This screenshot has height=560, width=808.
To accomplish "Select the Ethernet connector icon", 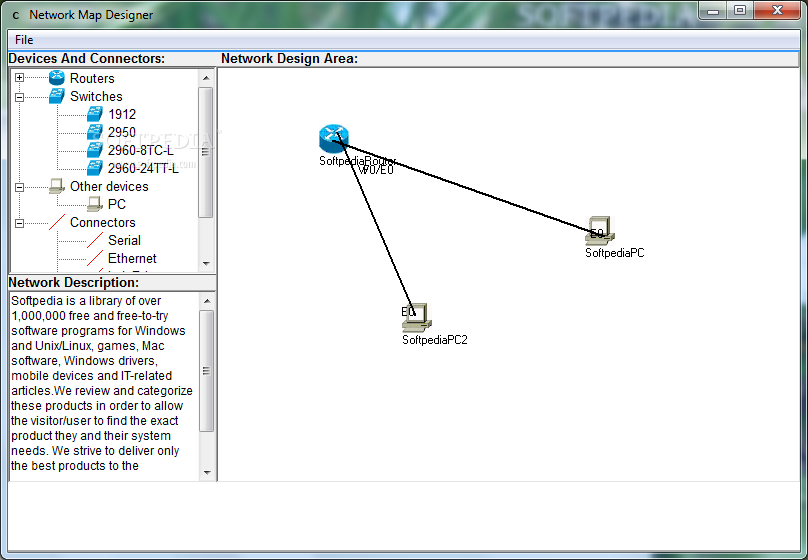I will (95, 258).
